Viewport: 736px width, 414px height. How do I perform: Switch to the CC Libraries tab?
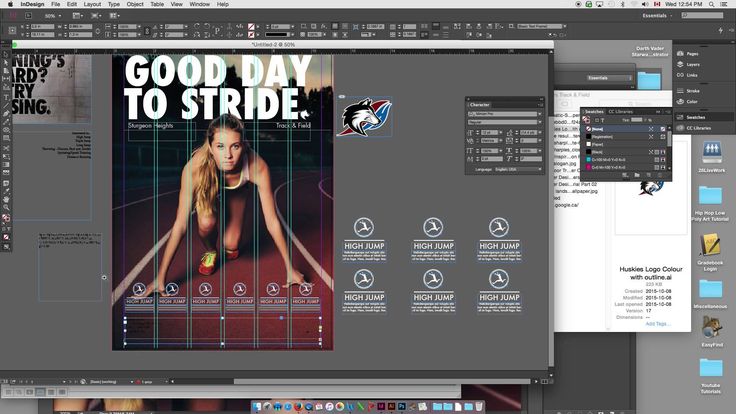[621, 112]
